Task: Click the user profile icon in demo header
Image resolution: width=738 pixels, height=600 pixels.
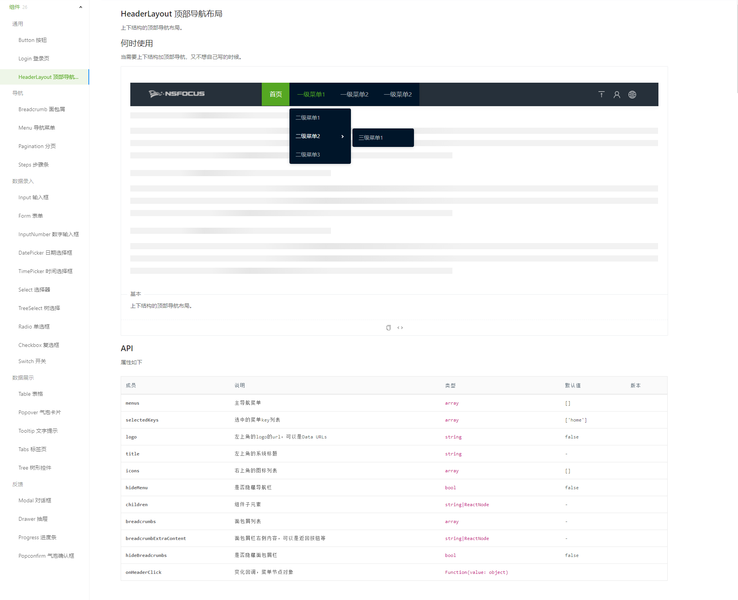Action: click(x=617, y=95)
